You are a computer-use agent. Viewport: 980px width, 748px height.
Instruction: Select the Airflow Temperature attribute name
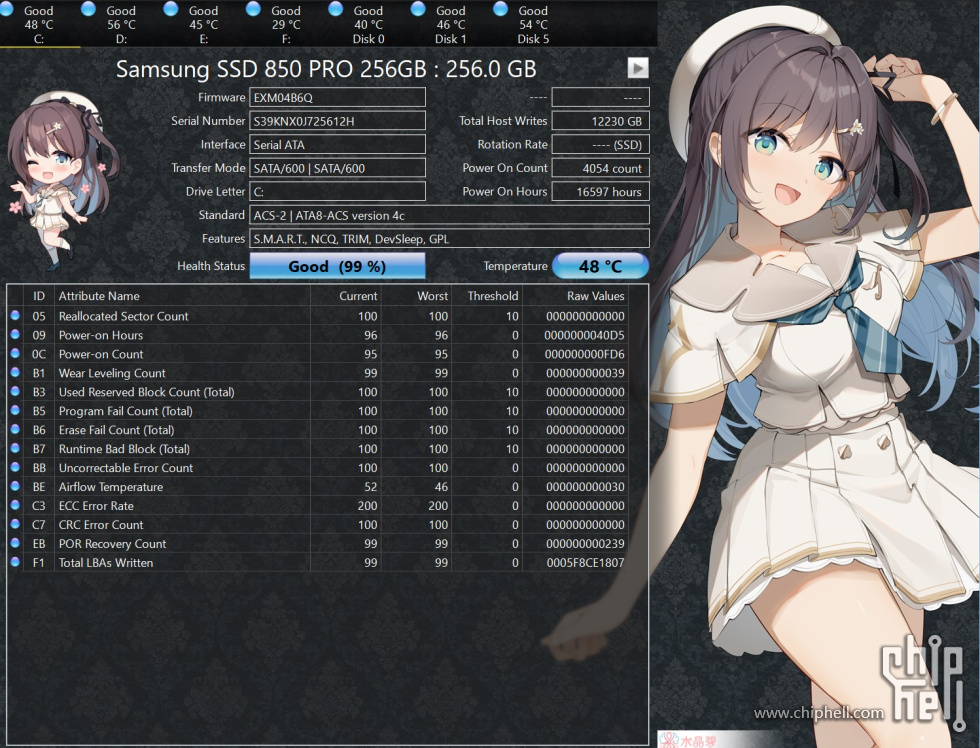tap(111, 487)
